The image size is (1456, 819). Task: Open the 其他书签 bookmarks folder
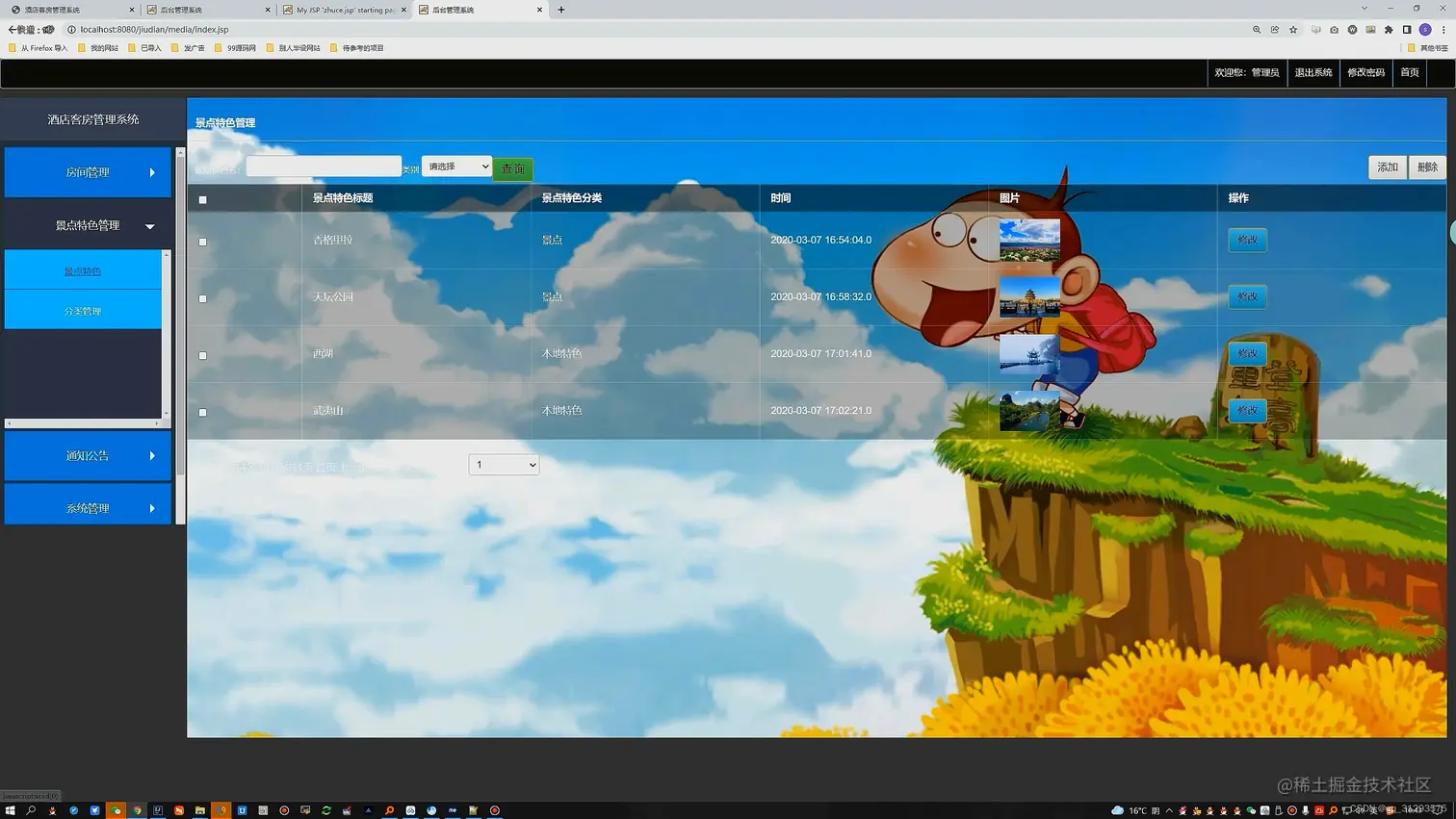coord(1427,48)
